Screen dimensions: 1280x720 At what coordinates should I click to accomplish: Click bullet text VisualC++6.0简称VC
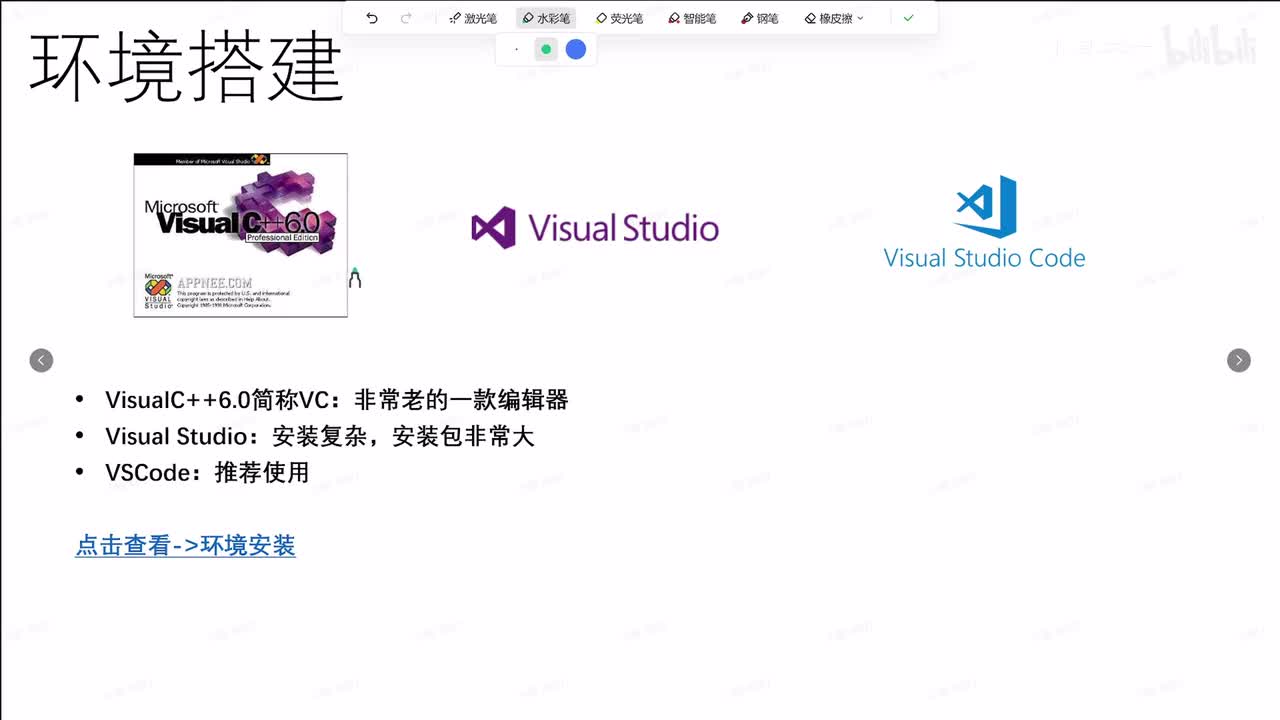click(217, 400)
